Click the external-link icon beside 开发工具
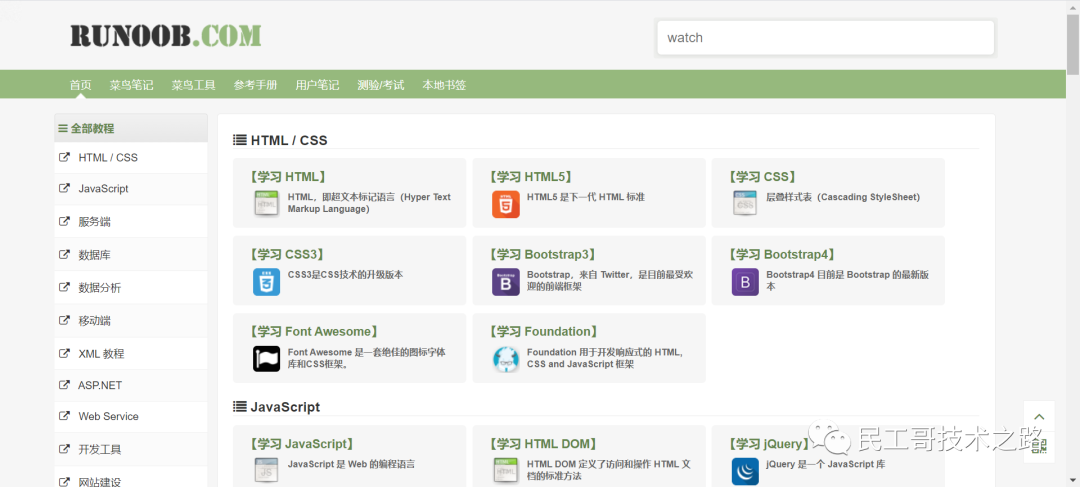Viewport: 1080px width, 487px height. coord(65,449)
